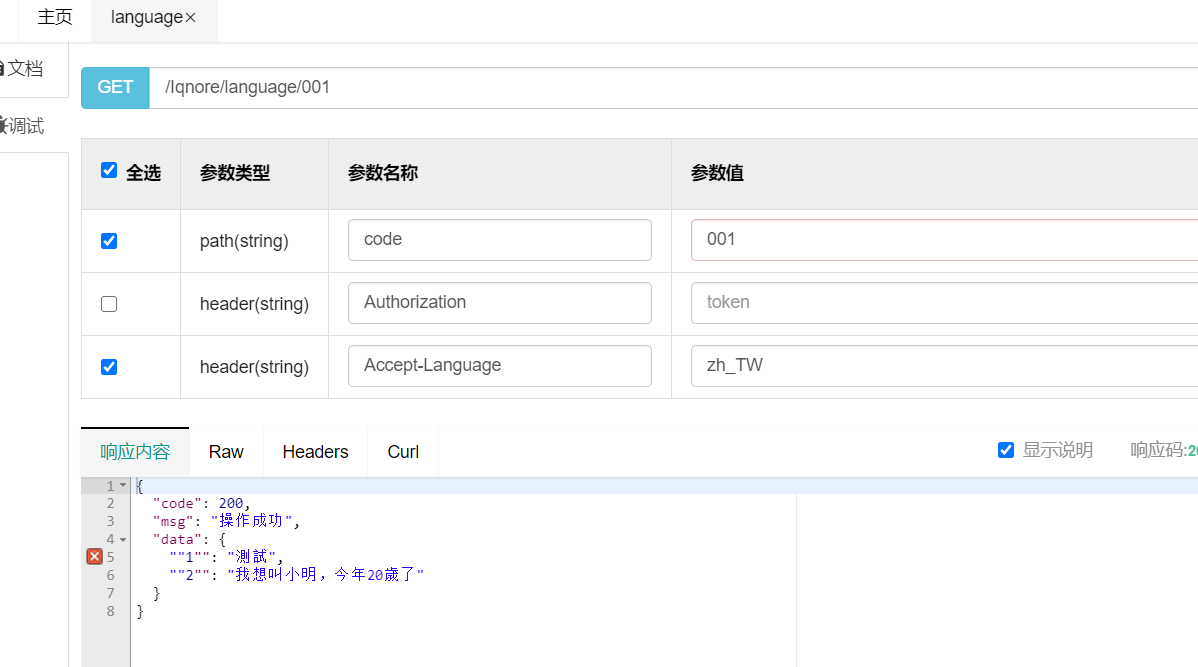Uncheck the Accept-Language header checkbox
The image size is (1198, 667).
(109, 367)
